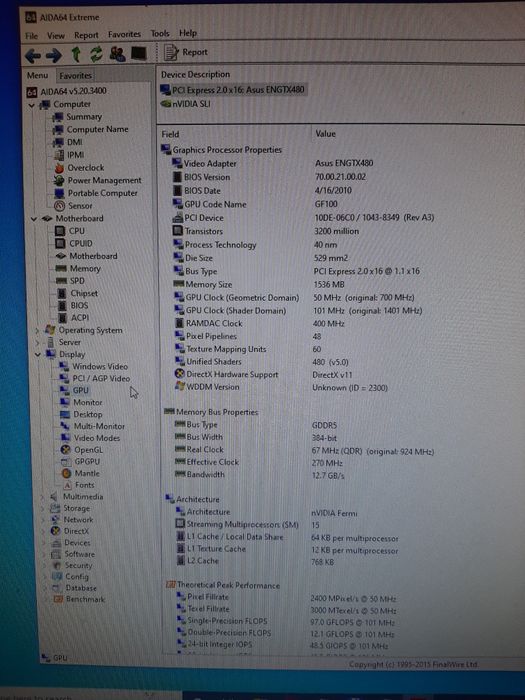Click the black monitor toolbar icon
The image size is (525, 700).
(x=139, y=54)
